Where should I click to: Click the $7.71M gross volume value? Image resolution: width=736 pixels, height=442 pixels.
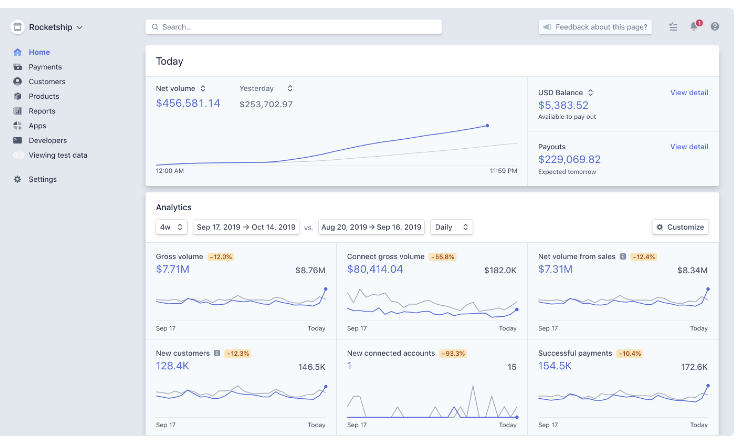173,269
